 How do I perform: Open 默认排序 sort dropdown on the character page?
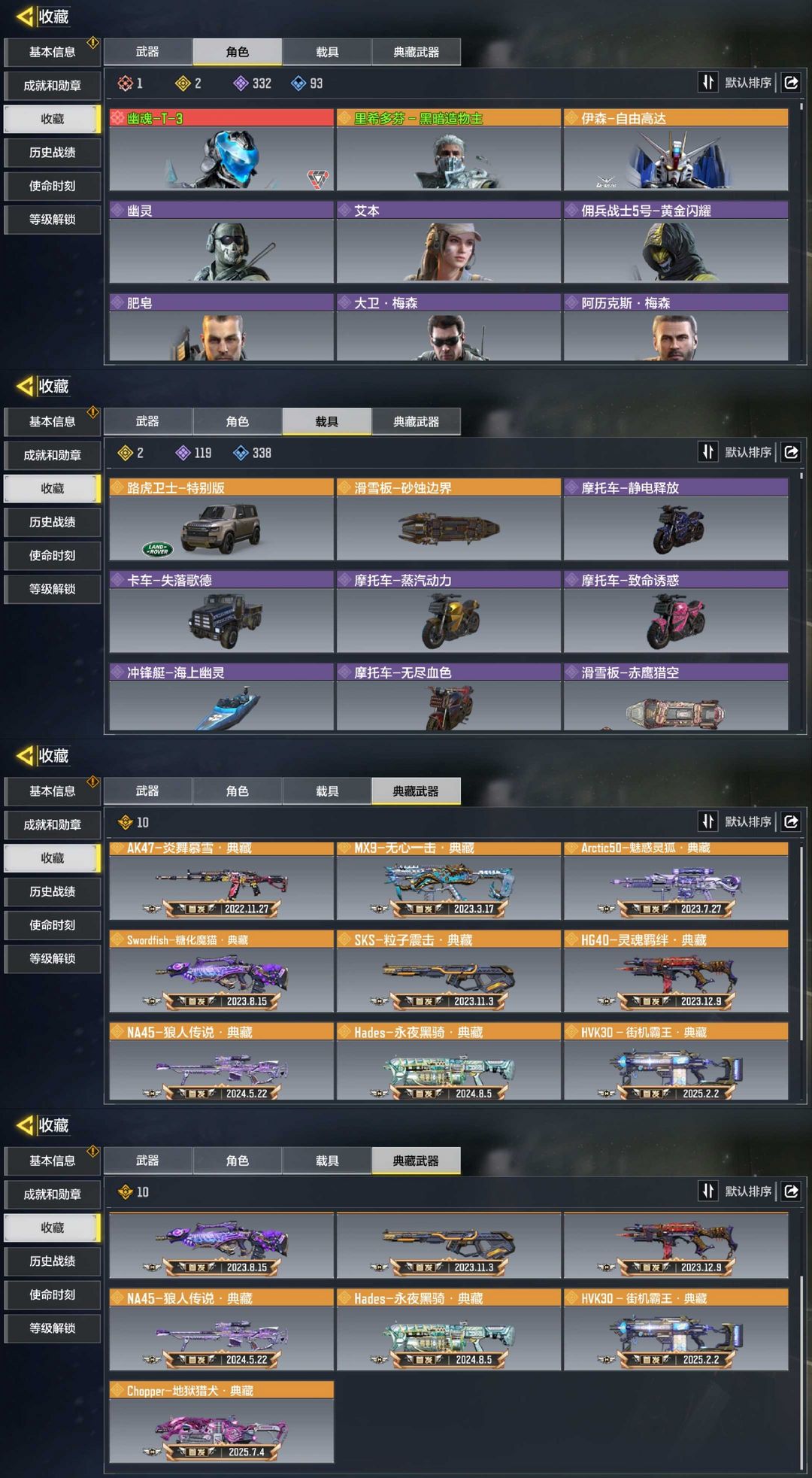[748, 83]
